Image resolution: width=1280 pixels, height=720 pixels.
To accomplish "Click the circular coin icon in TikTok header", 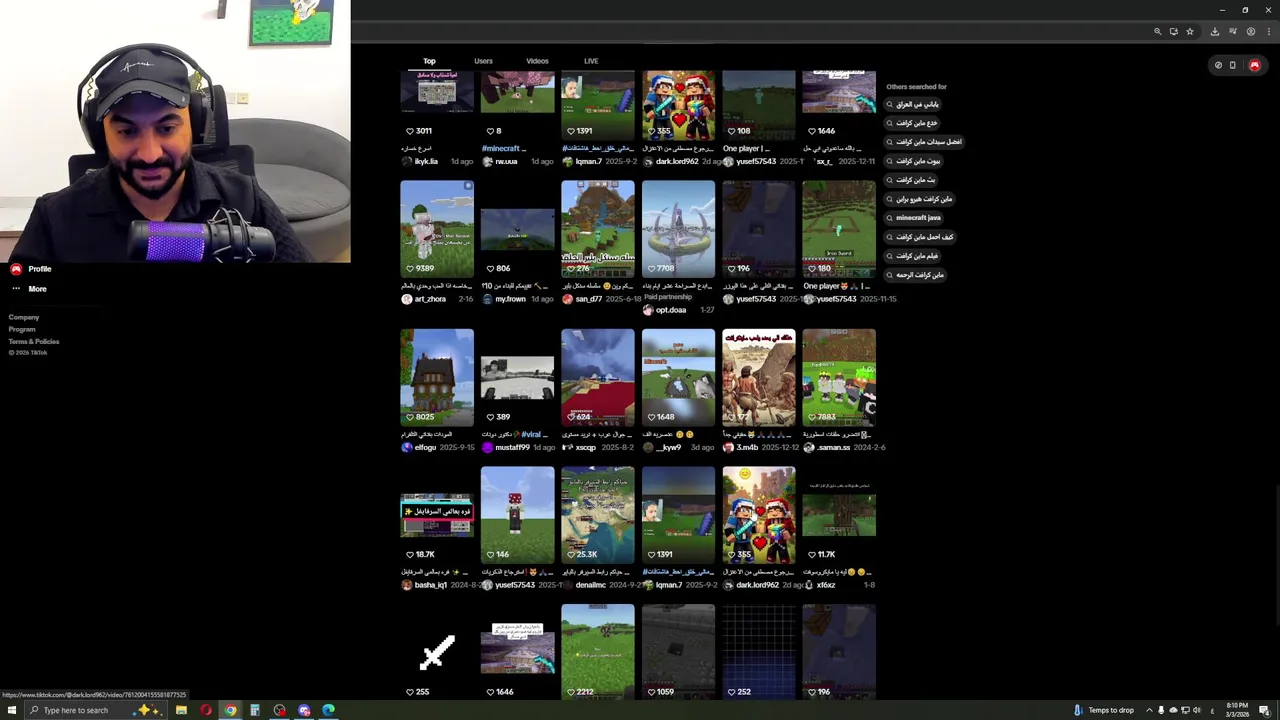I will pos(1218,65).
